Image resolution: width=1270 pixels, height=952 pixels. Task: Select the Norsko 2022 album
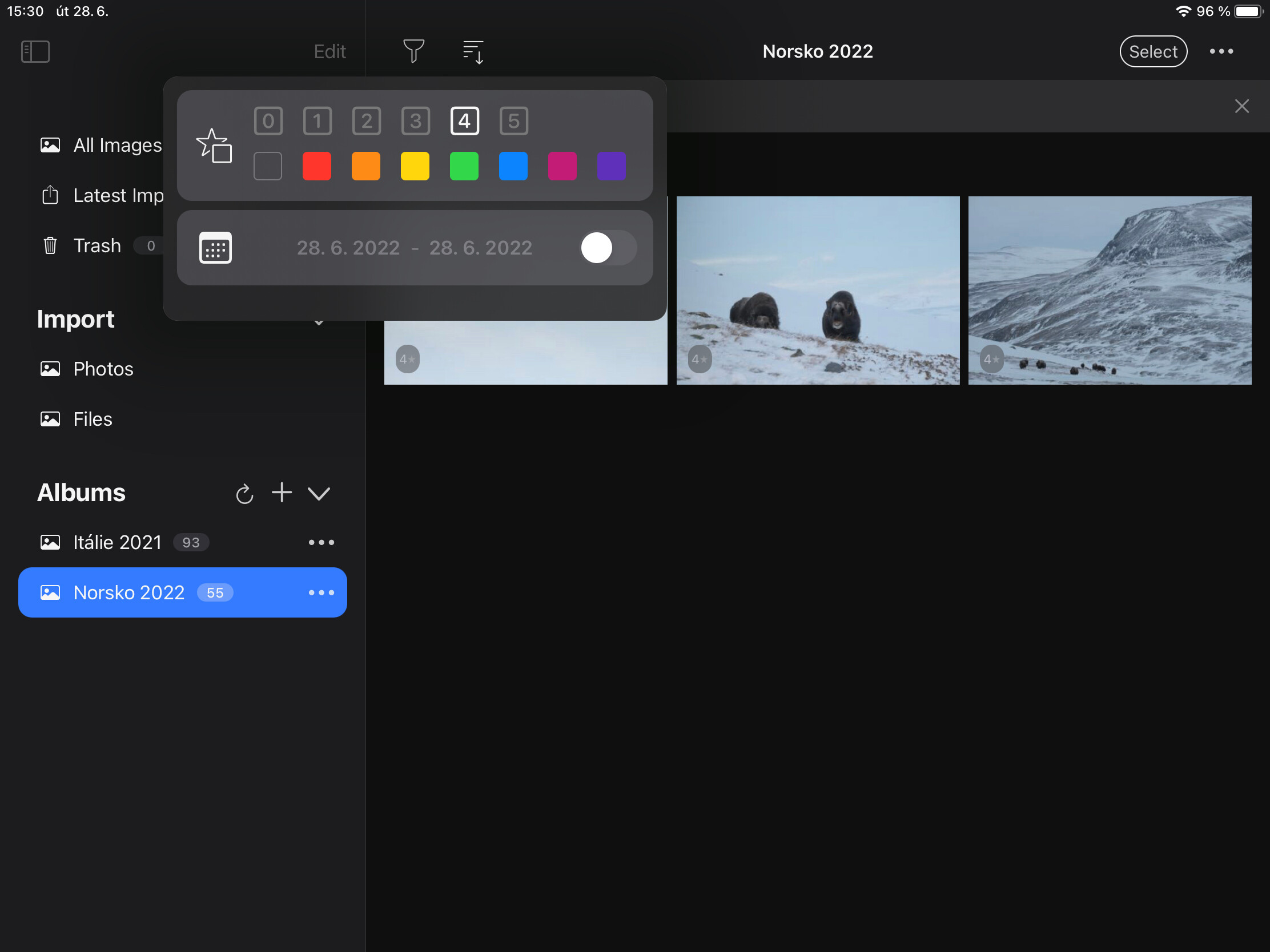click(183, 593)
